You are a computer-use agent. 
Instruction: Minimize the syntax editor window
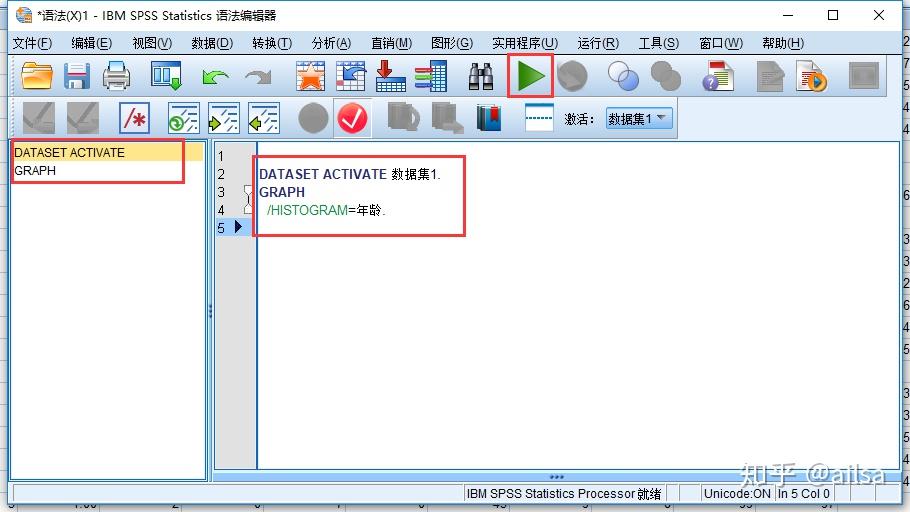[788, 15]
